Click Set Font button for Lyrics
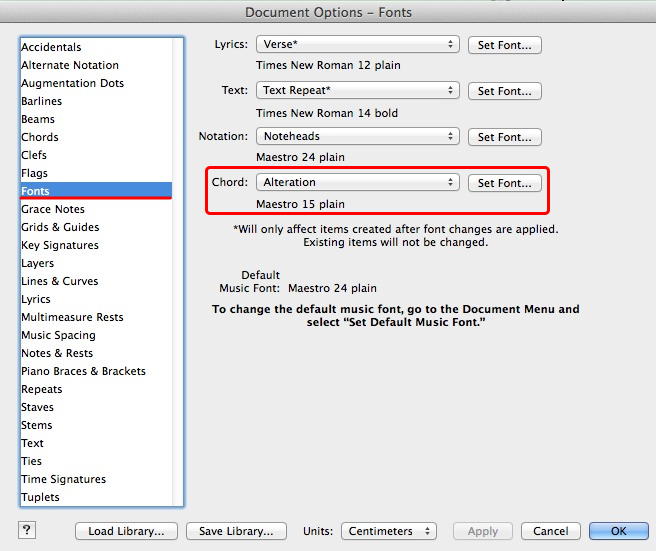Image resolution: width=656 pixels, height=551 pixels. (505, 45)
